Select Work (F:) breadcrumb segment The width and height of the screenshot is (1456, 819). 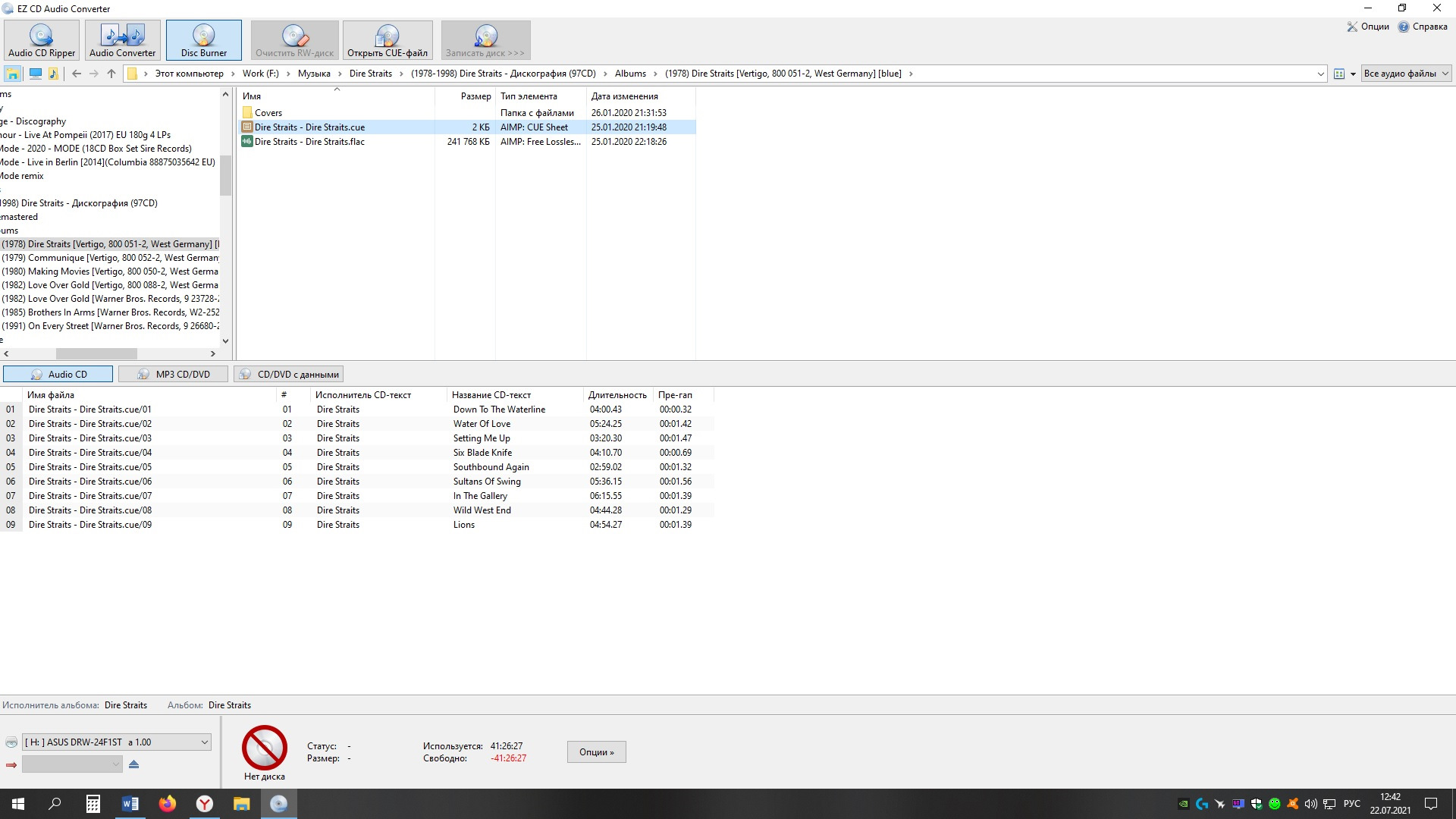click(x=260, y=74)
